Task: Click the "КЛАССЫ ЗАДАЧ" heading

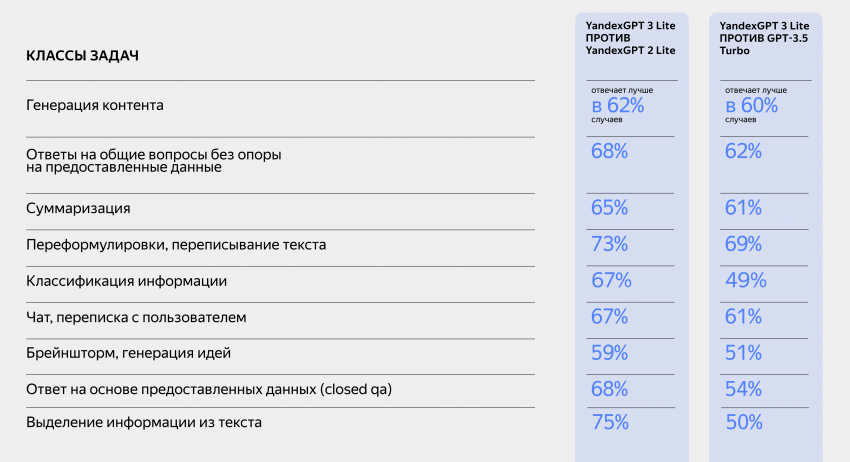Action: tap(82, 56)
